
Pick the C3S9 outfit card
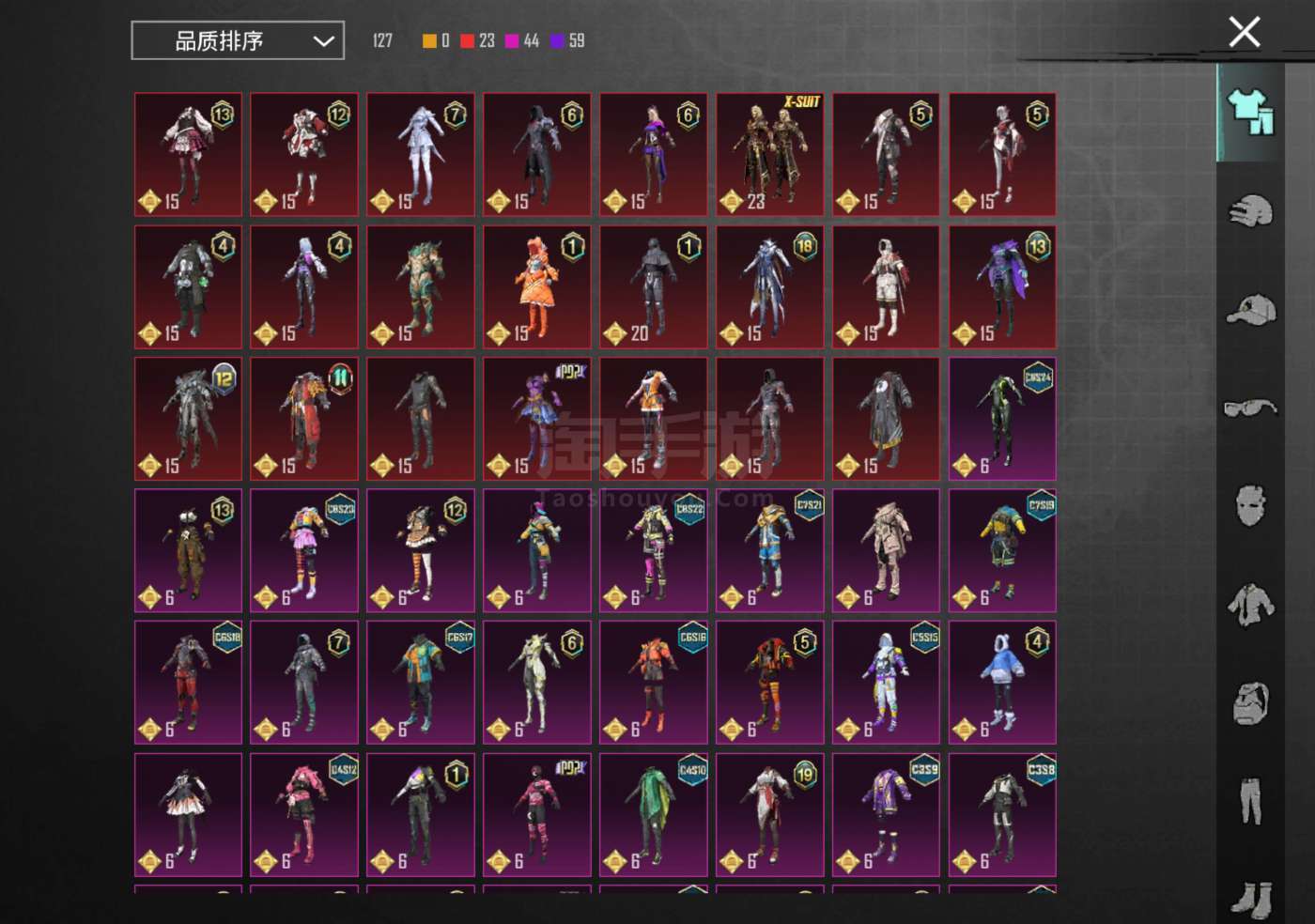[x=887, y=815]
